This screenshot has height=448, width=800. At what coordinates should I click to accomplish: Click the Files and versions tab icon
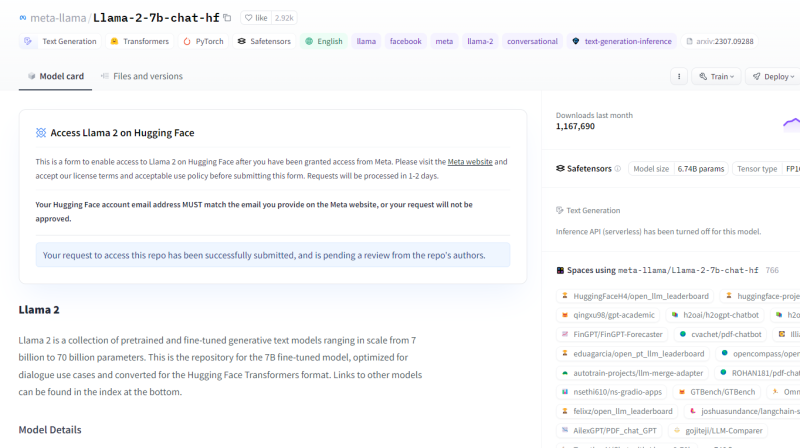(105, 76)
